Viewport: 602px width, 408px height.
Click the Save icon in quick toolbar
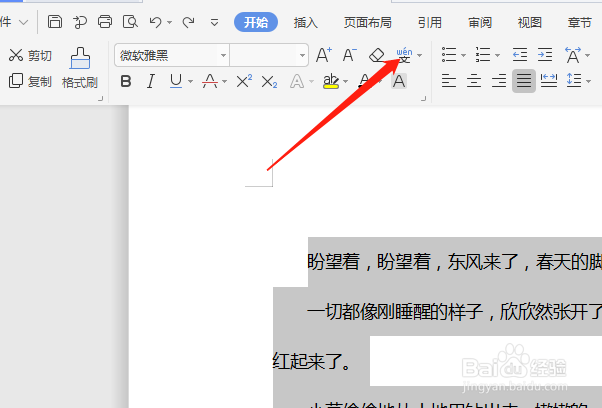55,22
